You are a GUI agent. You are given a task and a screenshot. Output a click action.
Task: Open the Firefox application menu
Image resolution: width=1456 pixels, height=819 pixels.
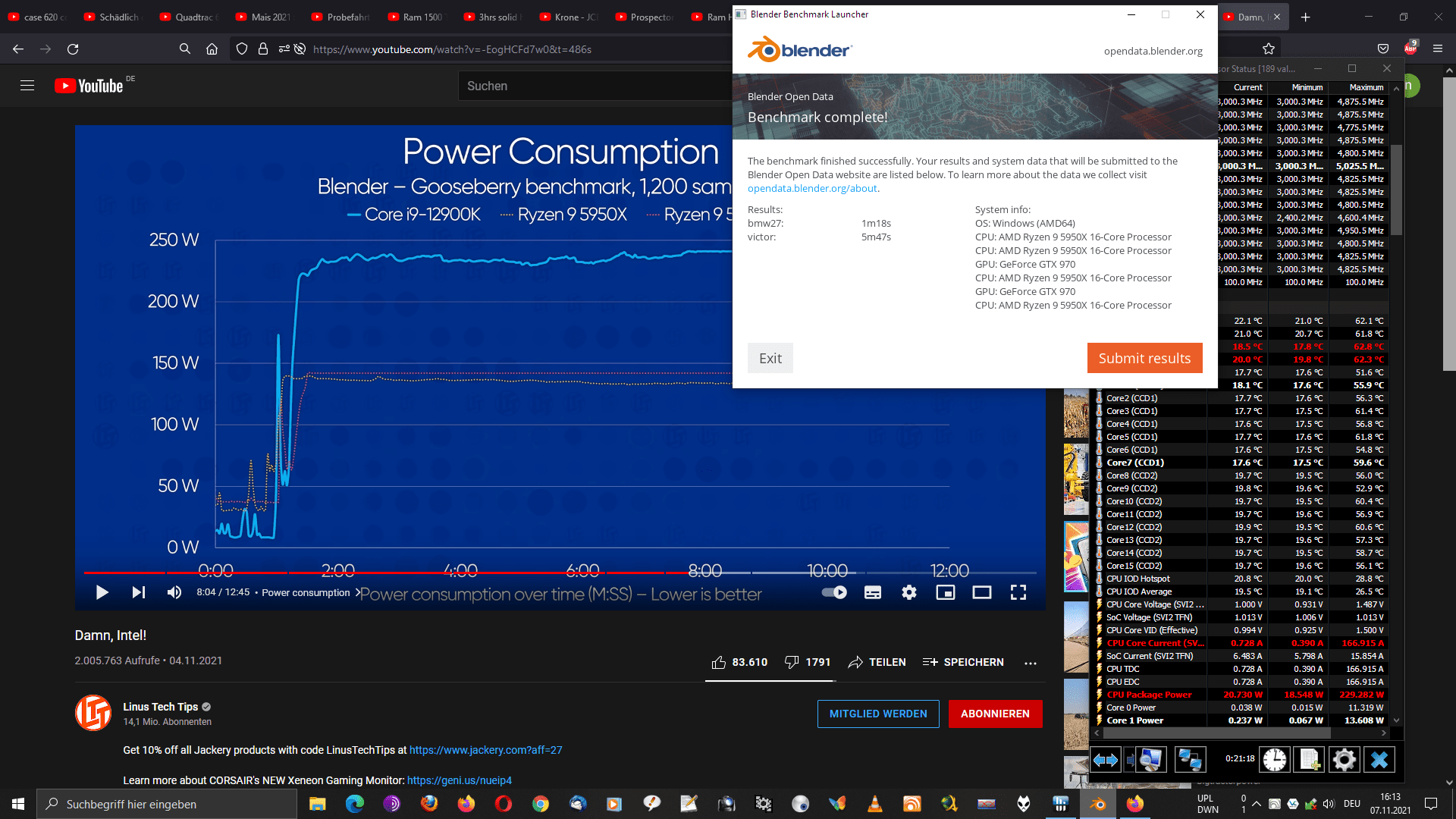[x=1437, y=49]
